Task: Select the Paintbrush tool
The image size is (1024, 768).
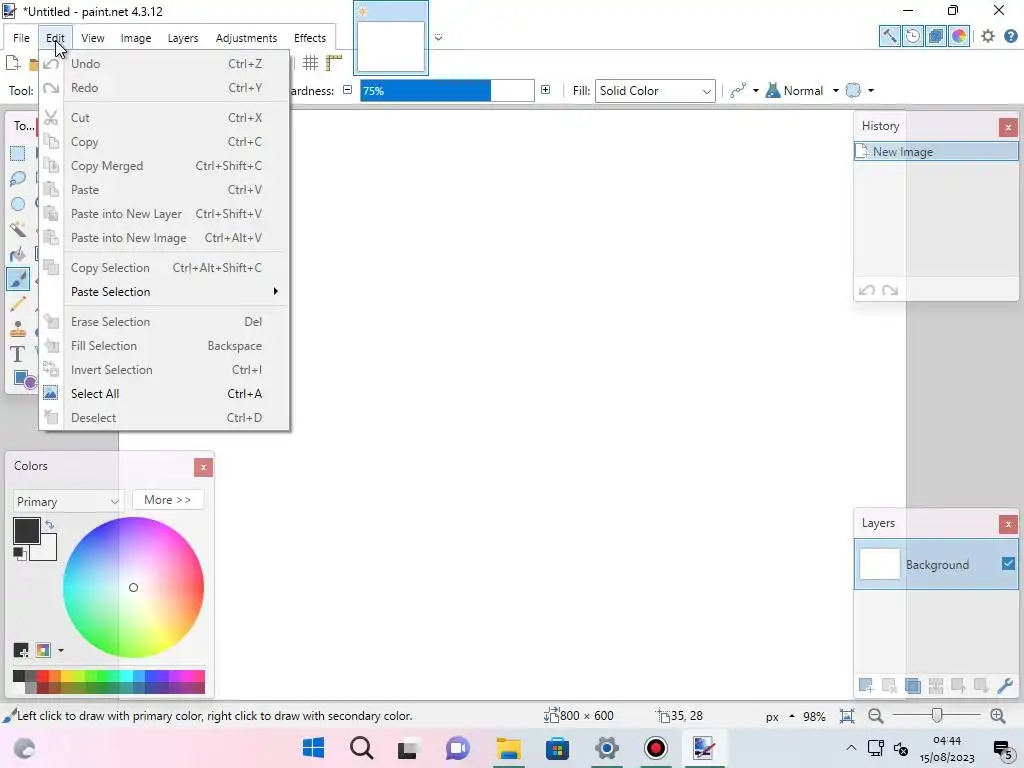Action: pos(18,279)
